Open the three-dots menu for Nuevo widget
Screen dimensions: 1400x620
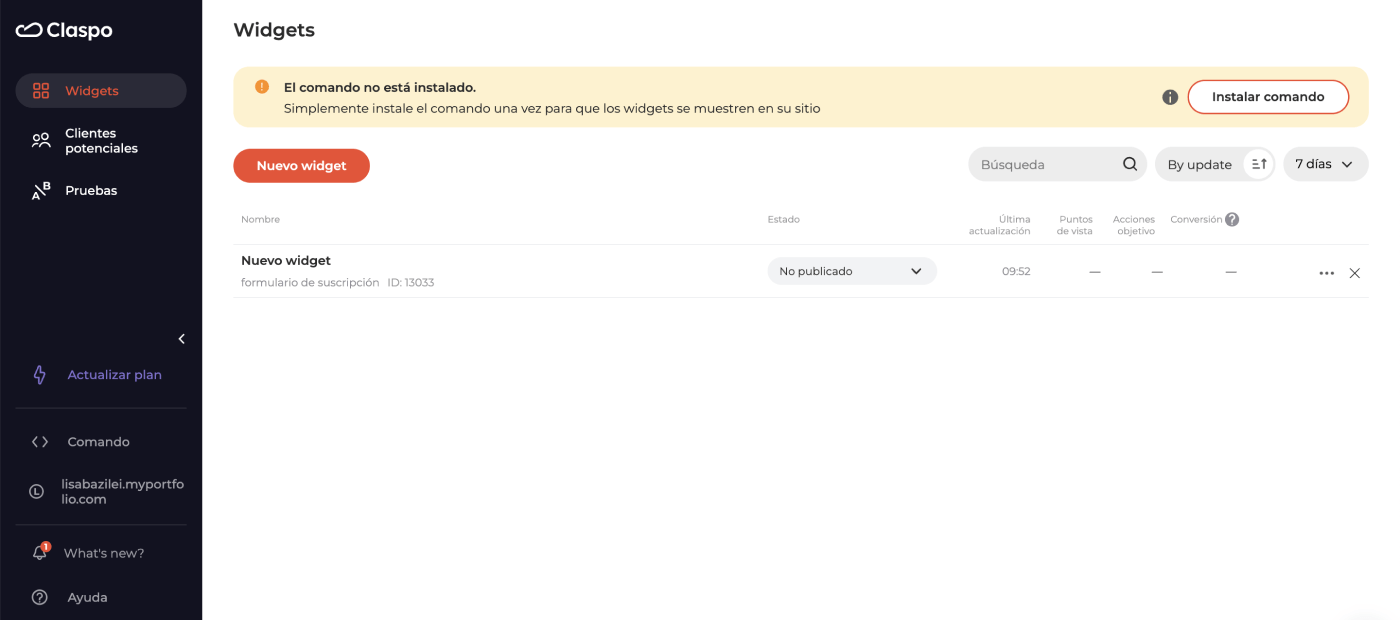tap(1326, 273)
